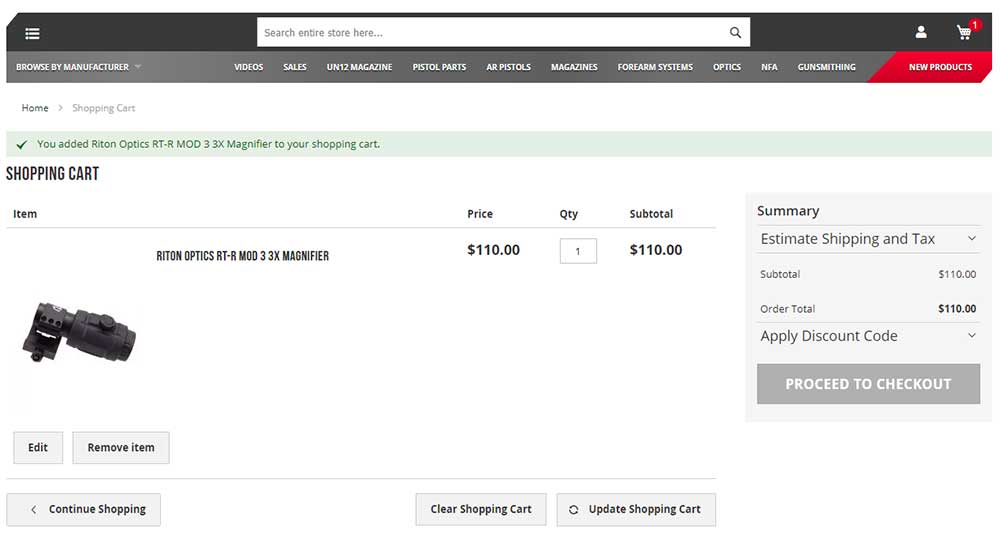Click Proceed to Checkout button
Screen dimensions: 1000x539
(x=868, y=384)
